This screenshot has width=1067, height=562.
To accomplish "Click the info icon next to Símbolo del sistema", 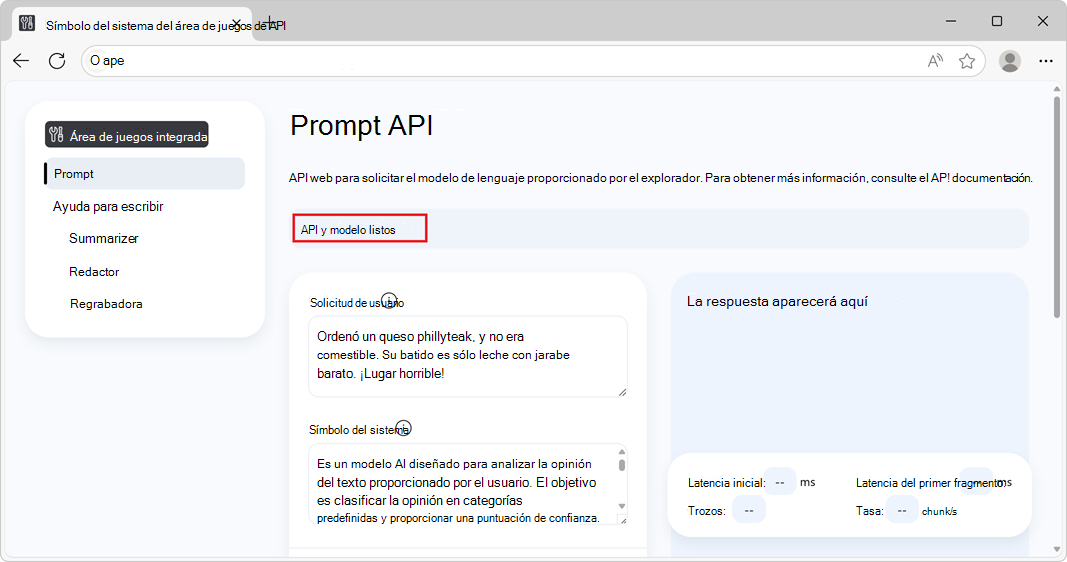I will (404, 428).
